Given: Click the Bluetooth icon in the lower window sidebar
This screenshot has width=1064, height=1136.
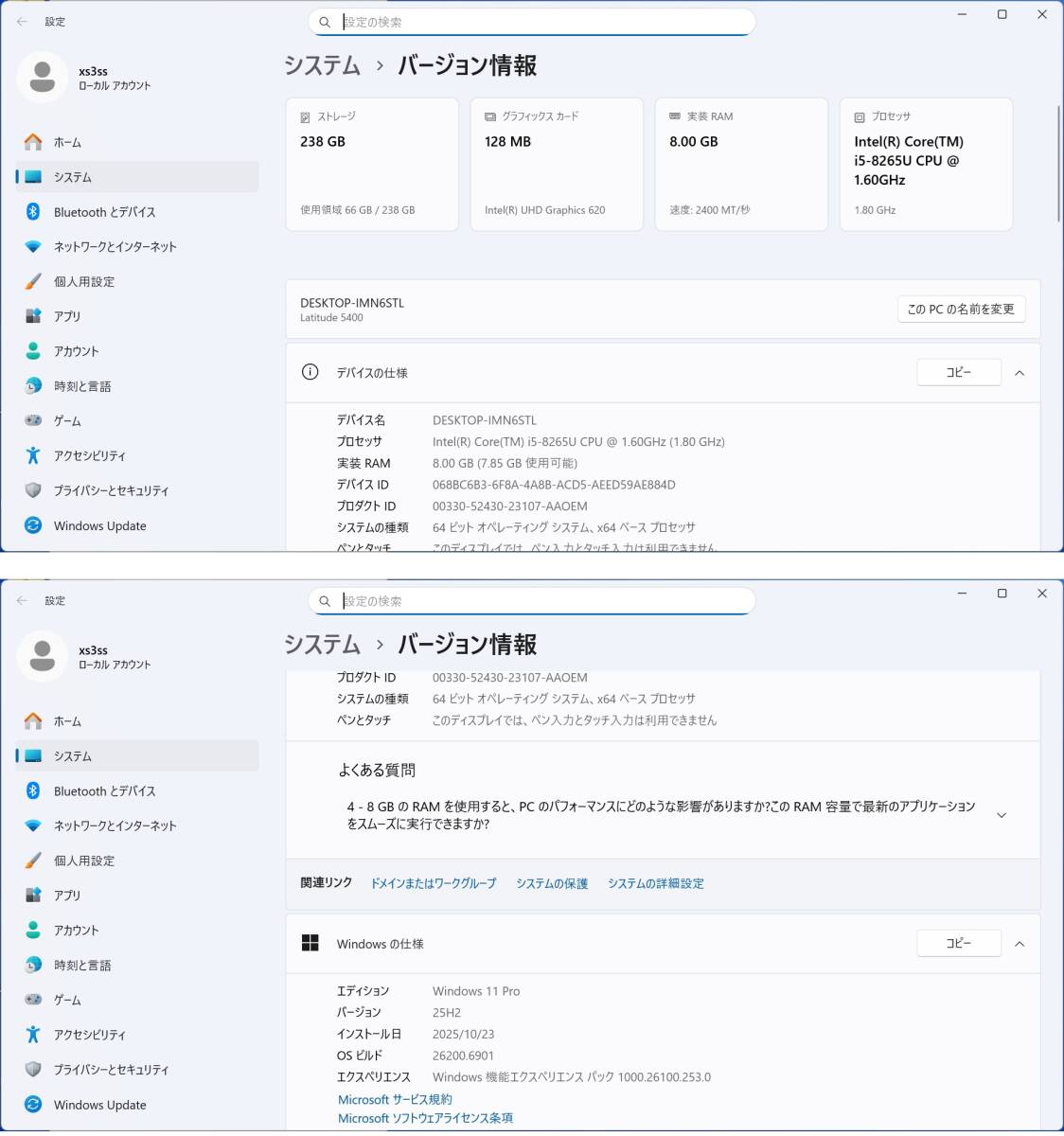Looking at the screenshot, I should point(33,790).
